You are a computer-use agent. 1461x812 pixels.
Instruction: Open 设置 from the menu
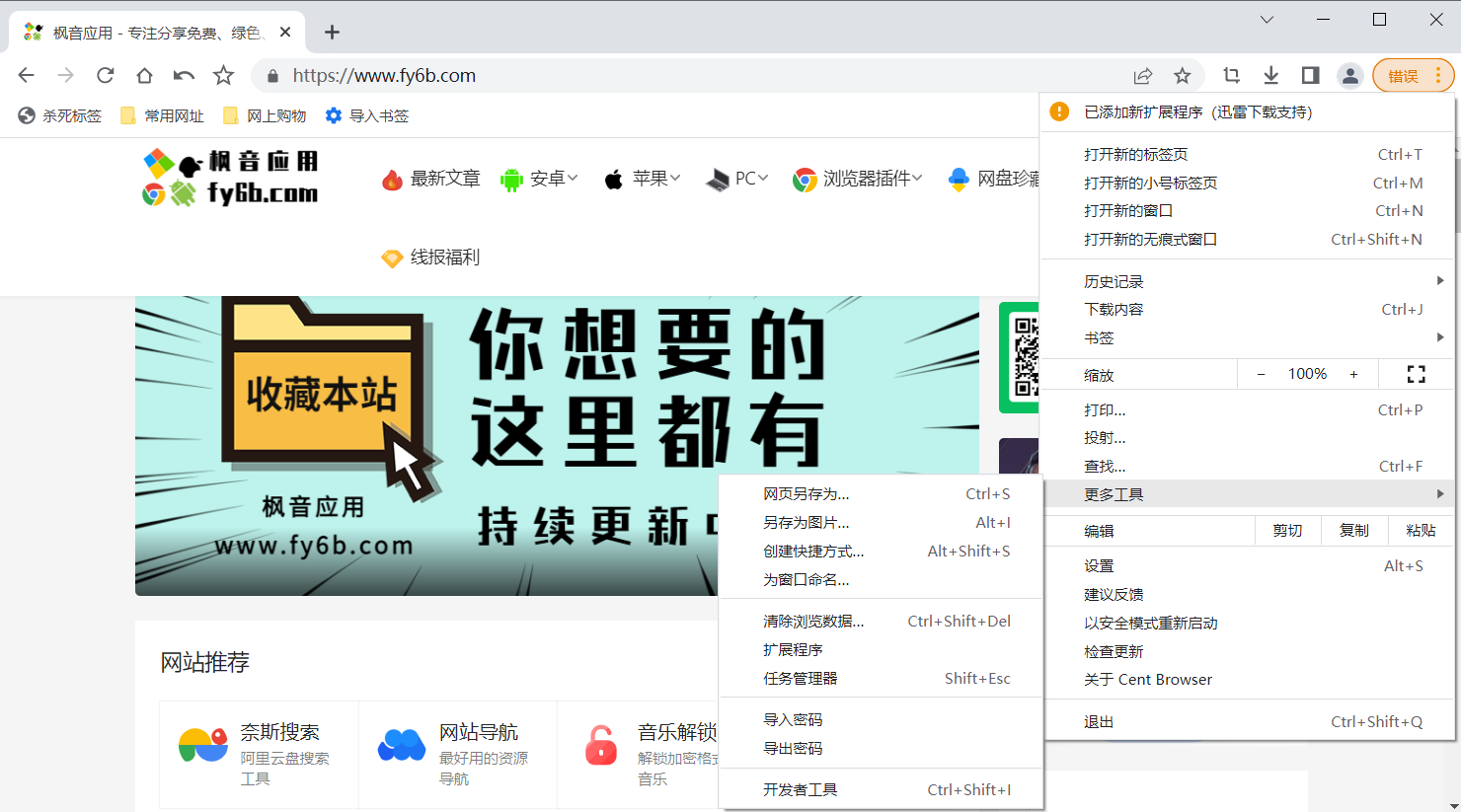[x=1248, y=565]
